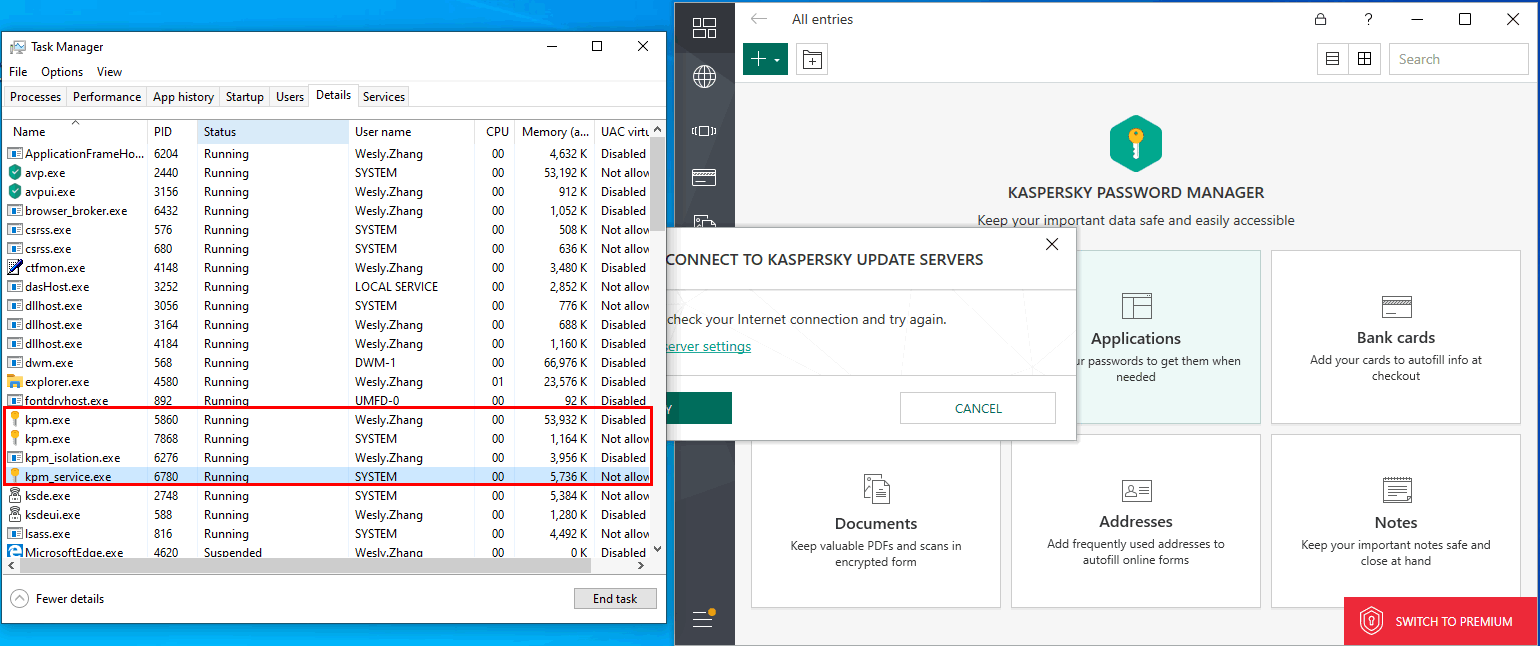
Task: Open the View menu in Task Manager
Action: click(110, 72)
